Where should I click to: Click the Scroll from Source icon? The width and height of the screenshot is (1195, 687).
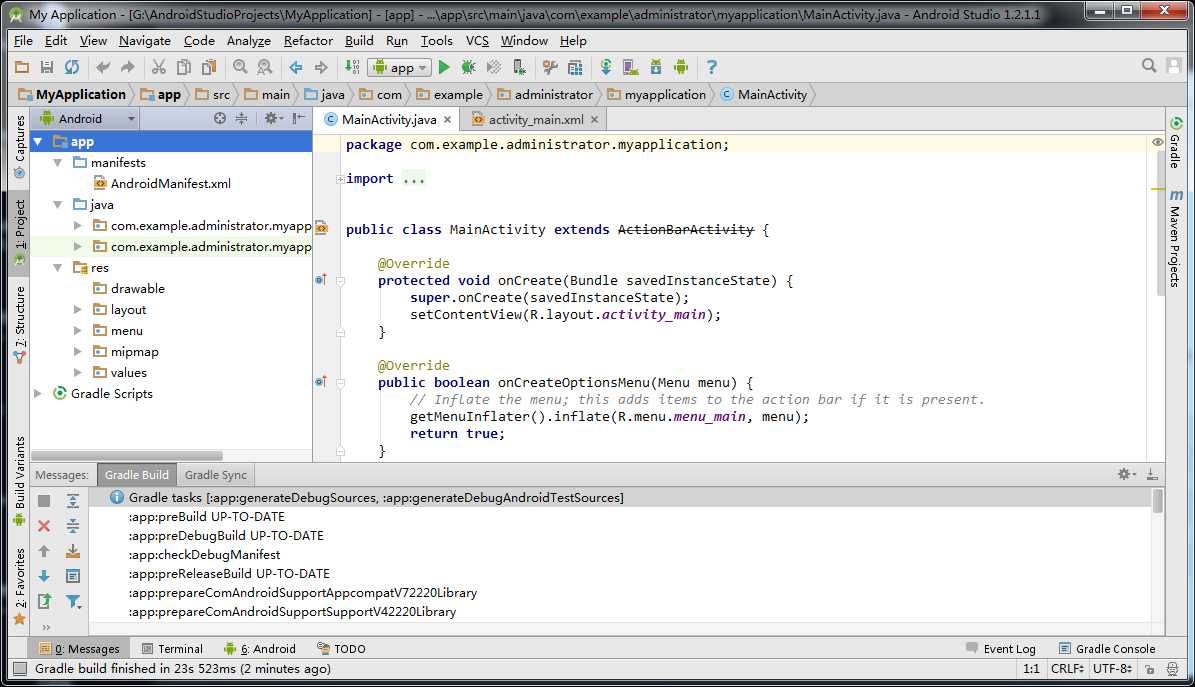(219, 118)
